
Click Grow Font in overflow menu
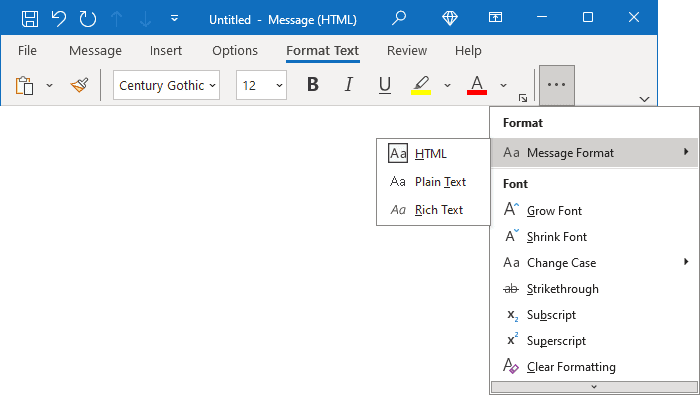tap(594, 210)
